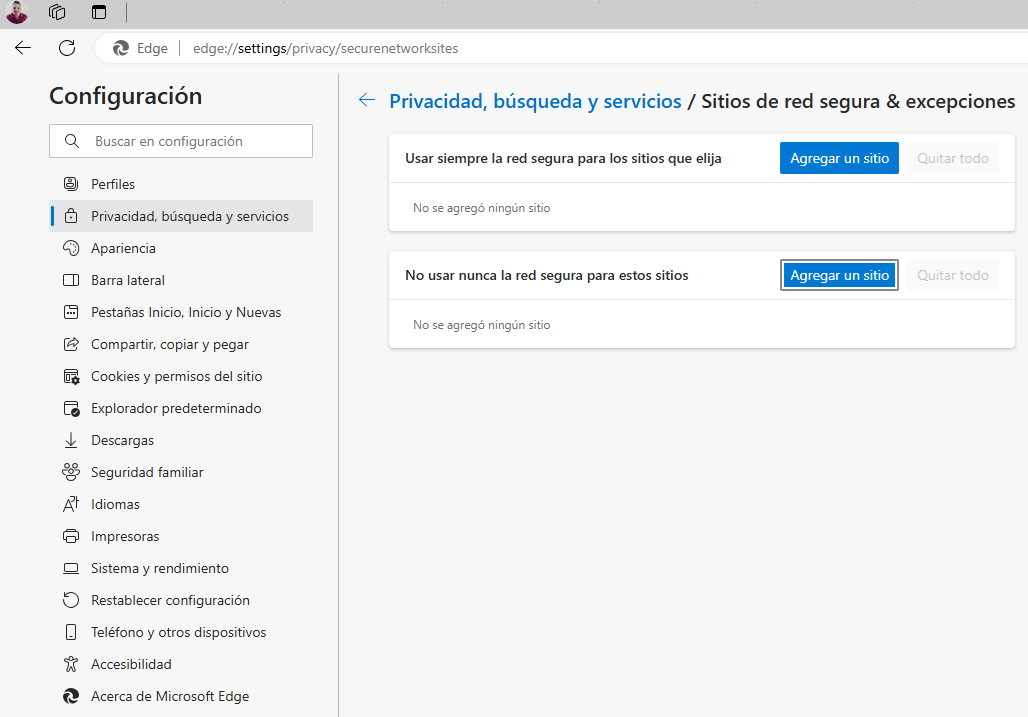The height and width of the screenshot is (717, 1028).
Task: Open Barra lateral settings
Action: coord(127,280)
